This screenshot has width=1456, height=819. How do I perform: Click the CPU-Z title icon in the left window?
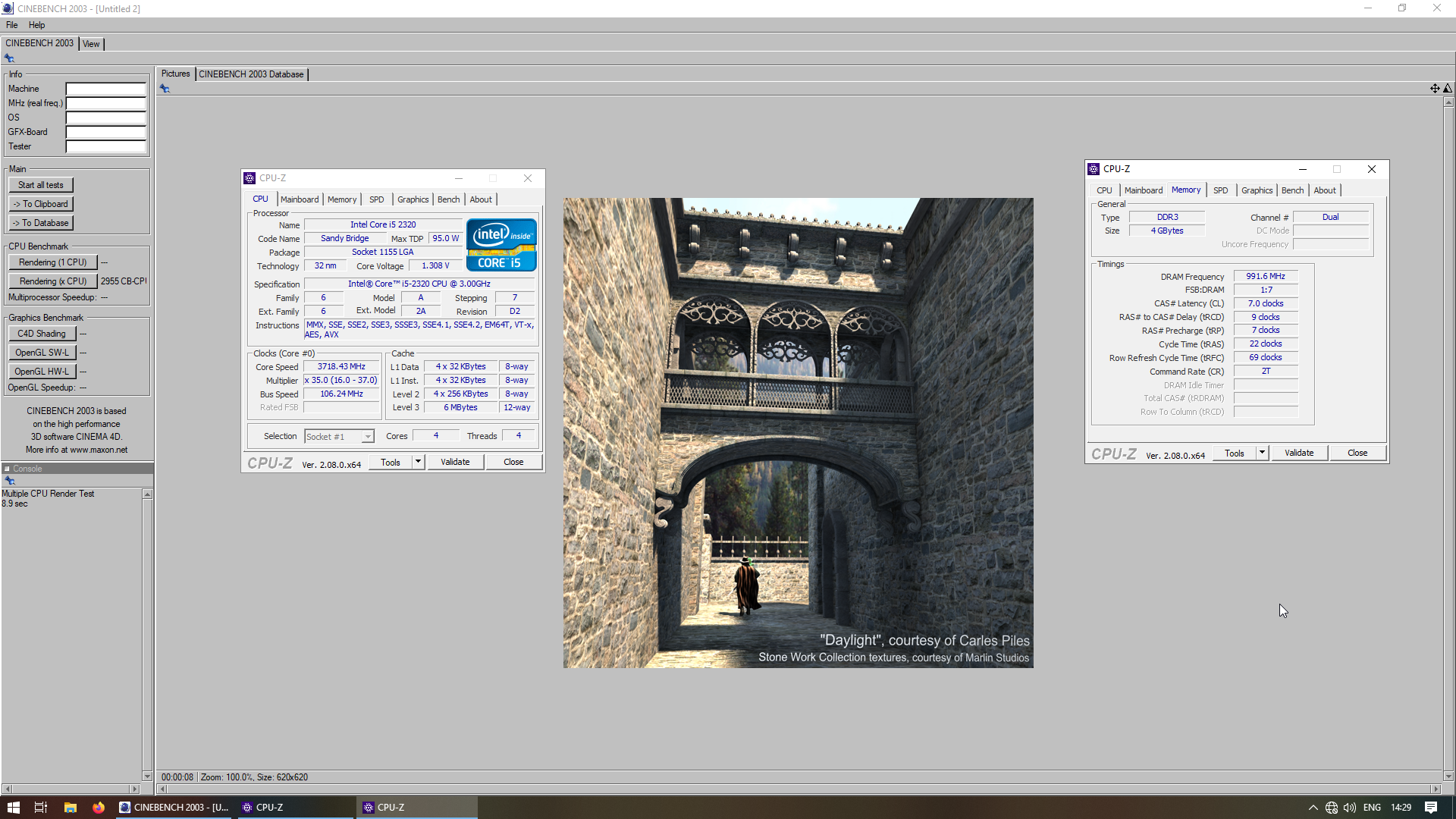[249, 178]
